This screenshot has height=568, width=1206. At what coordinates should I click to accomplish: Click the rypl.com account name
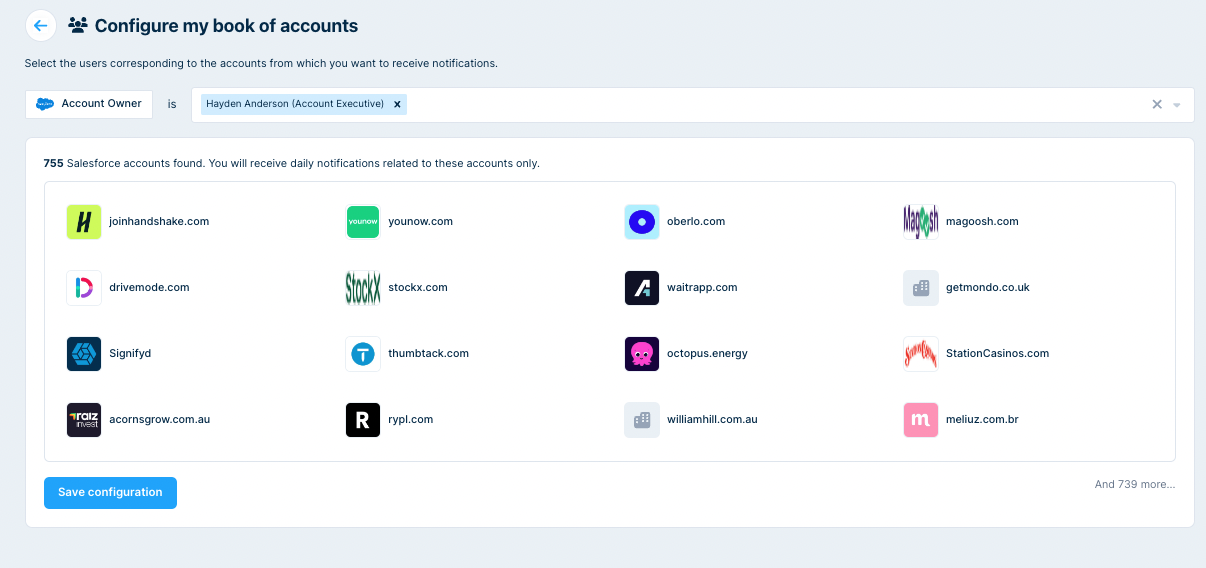(x=411, y=420)
